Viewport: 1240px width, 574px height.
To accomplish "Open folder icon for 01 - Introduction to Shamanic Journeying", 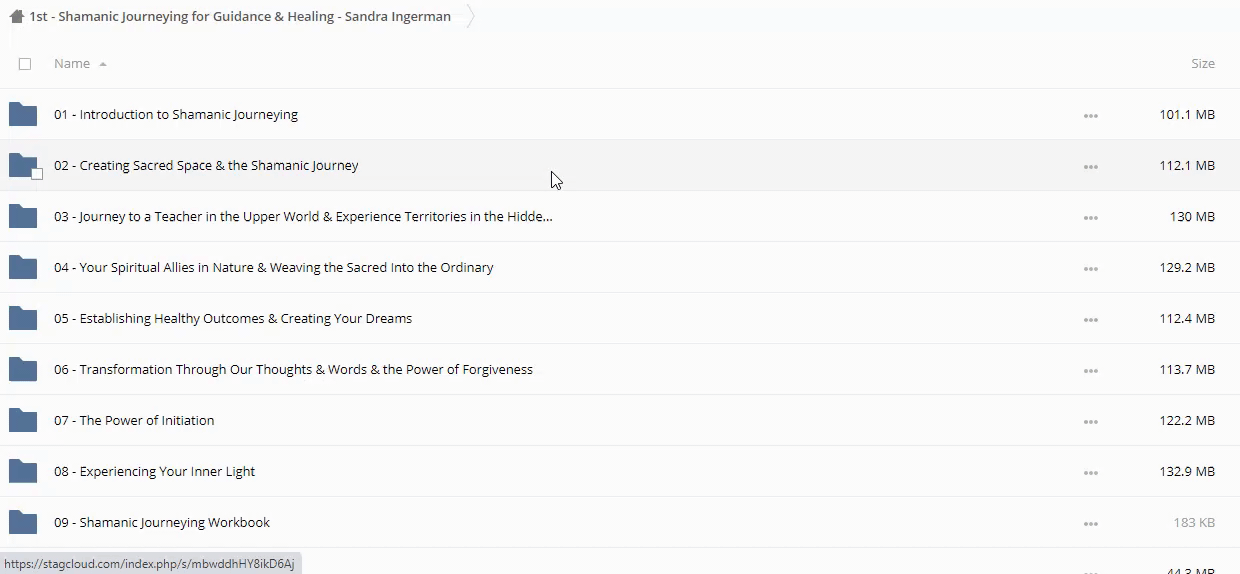I will [x=23, y=115].
